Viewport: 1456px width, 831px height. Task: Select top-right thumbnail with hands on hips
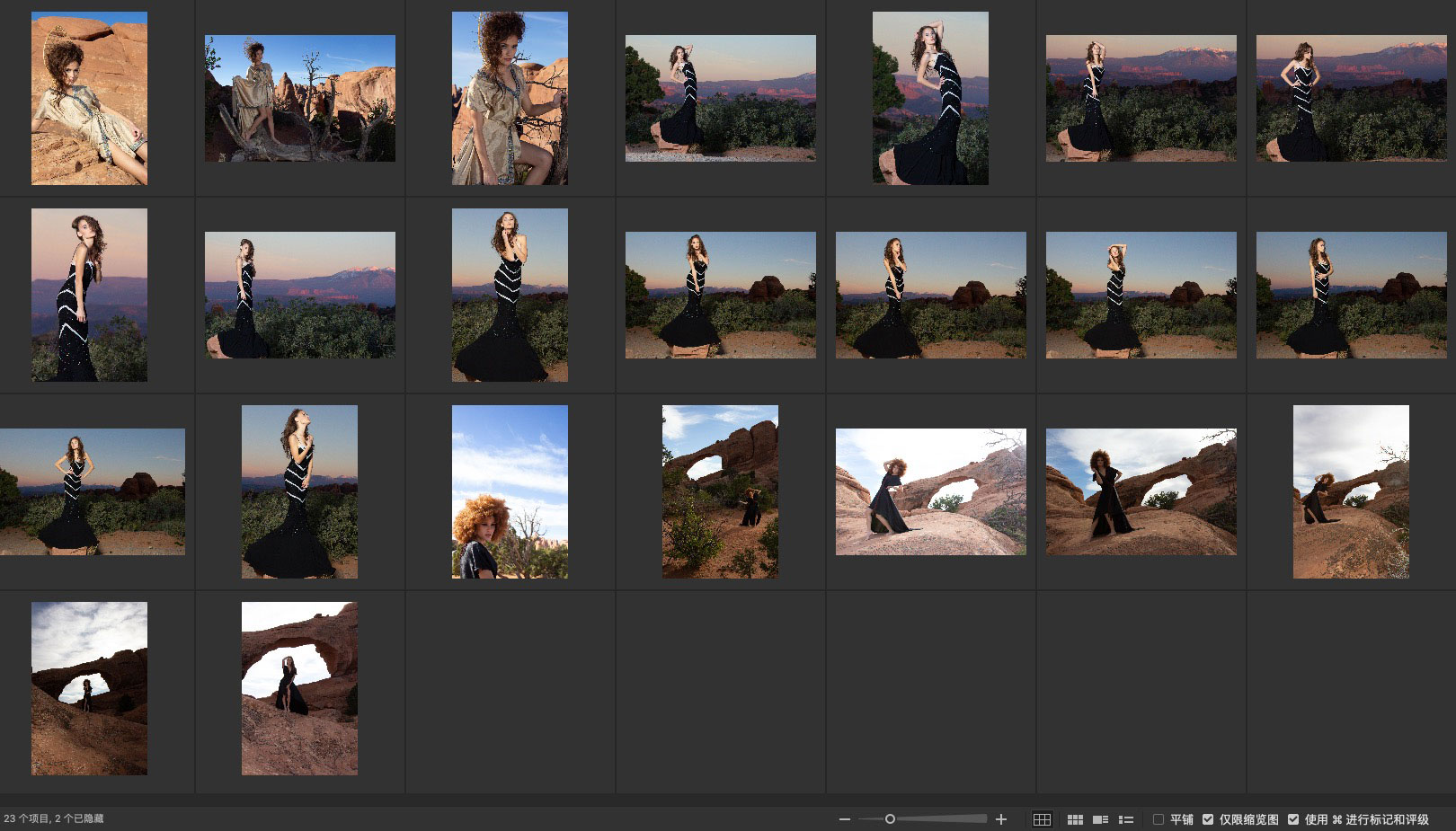pos(1351,98)
